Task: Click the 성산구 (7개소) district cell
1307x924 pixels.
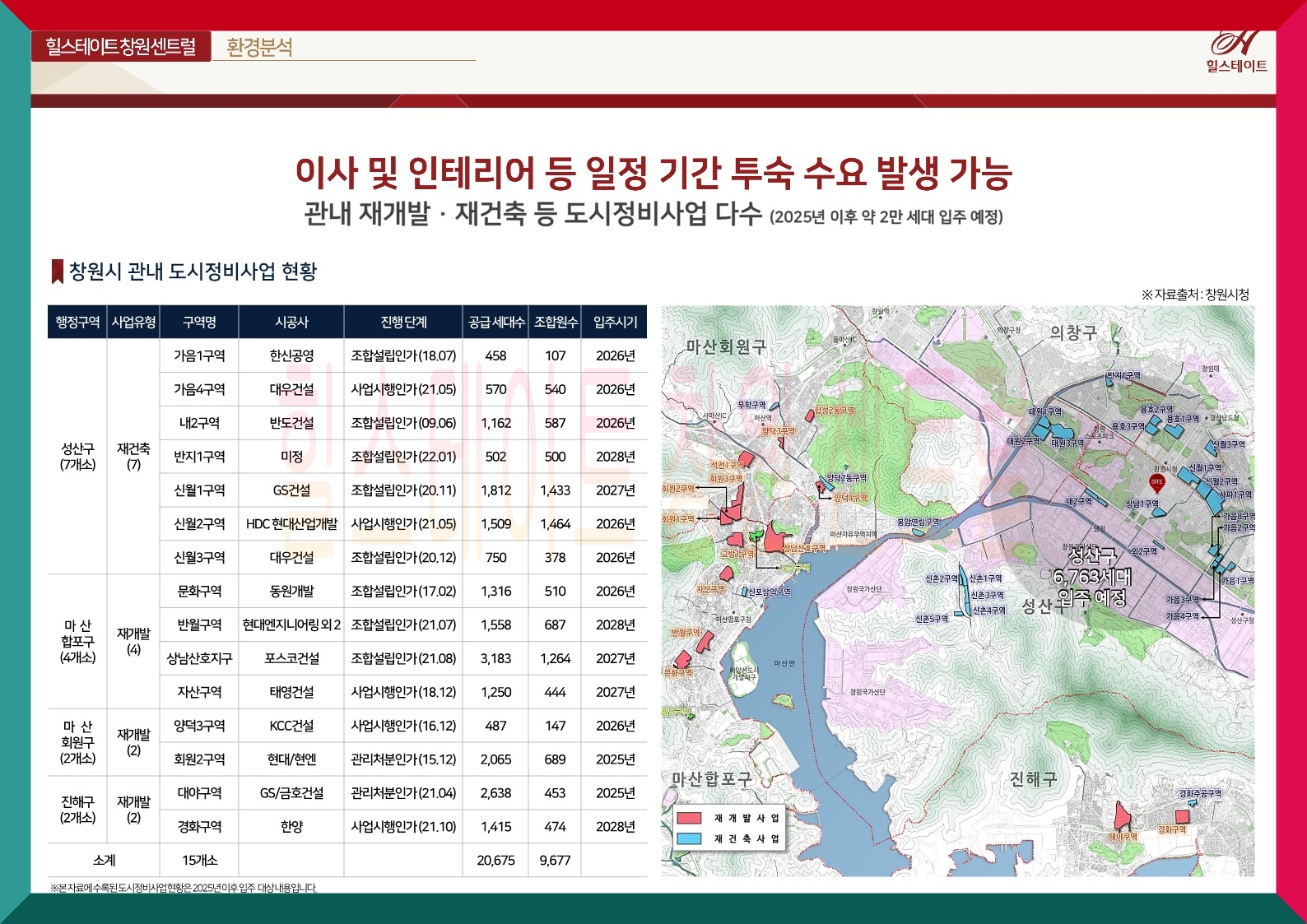Action: [77, 457]
